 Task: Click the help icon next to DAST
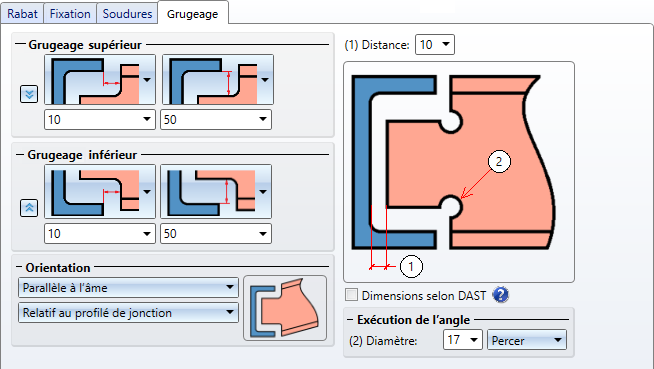(x=501, y=295)
